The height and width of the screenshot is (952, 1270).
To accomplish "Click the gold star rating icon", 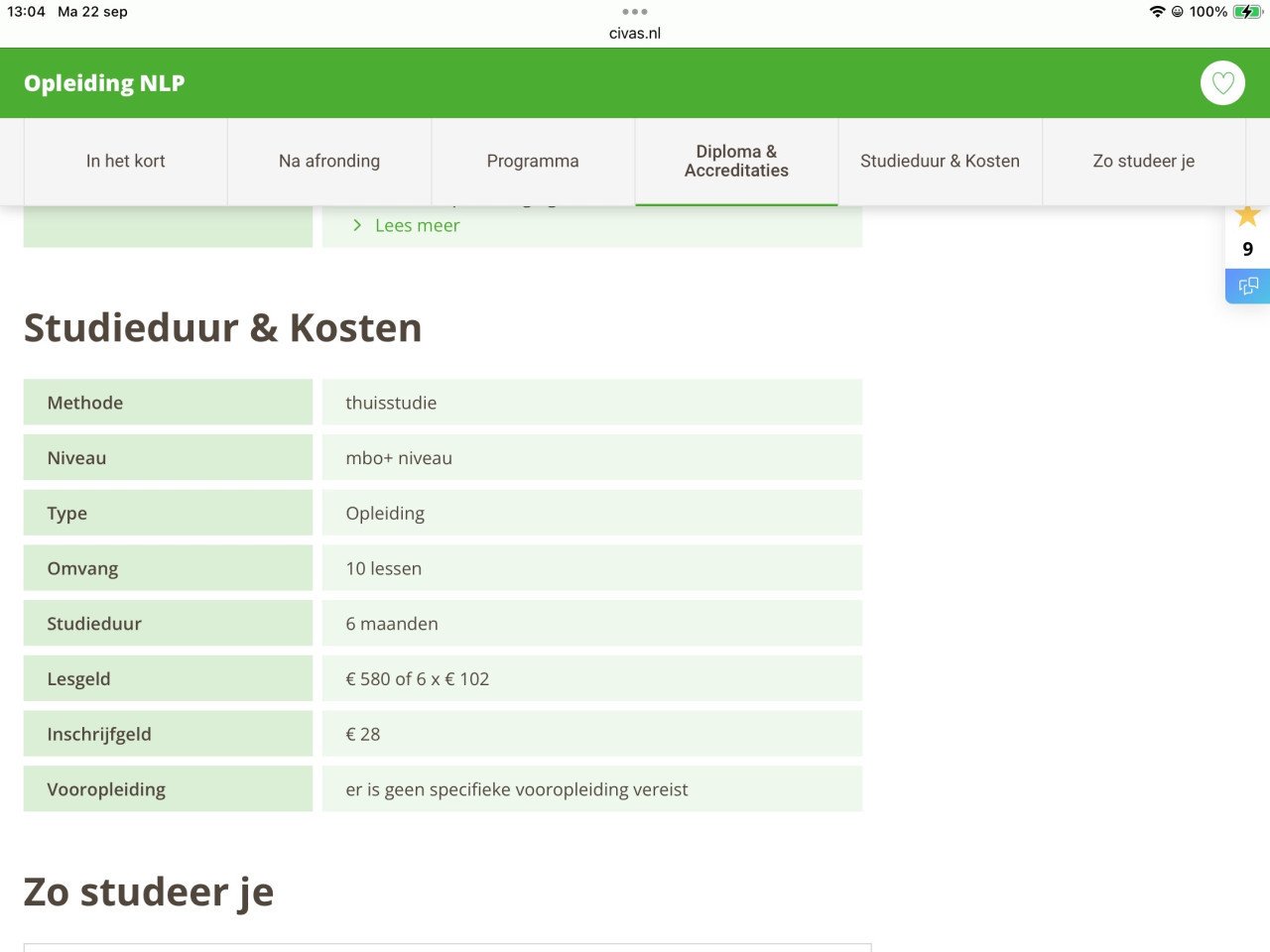I will click(1247, 215).
